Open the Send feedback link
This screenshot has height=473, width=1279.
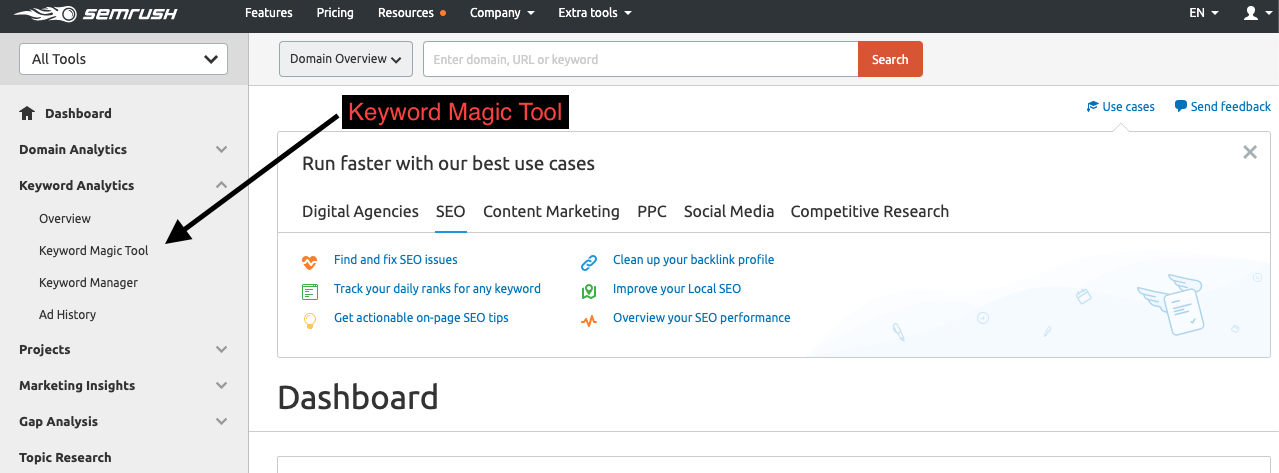[1223, 106]
